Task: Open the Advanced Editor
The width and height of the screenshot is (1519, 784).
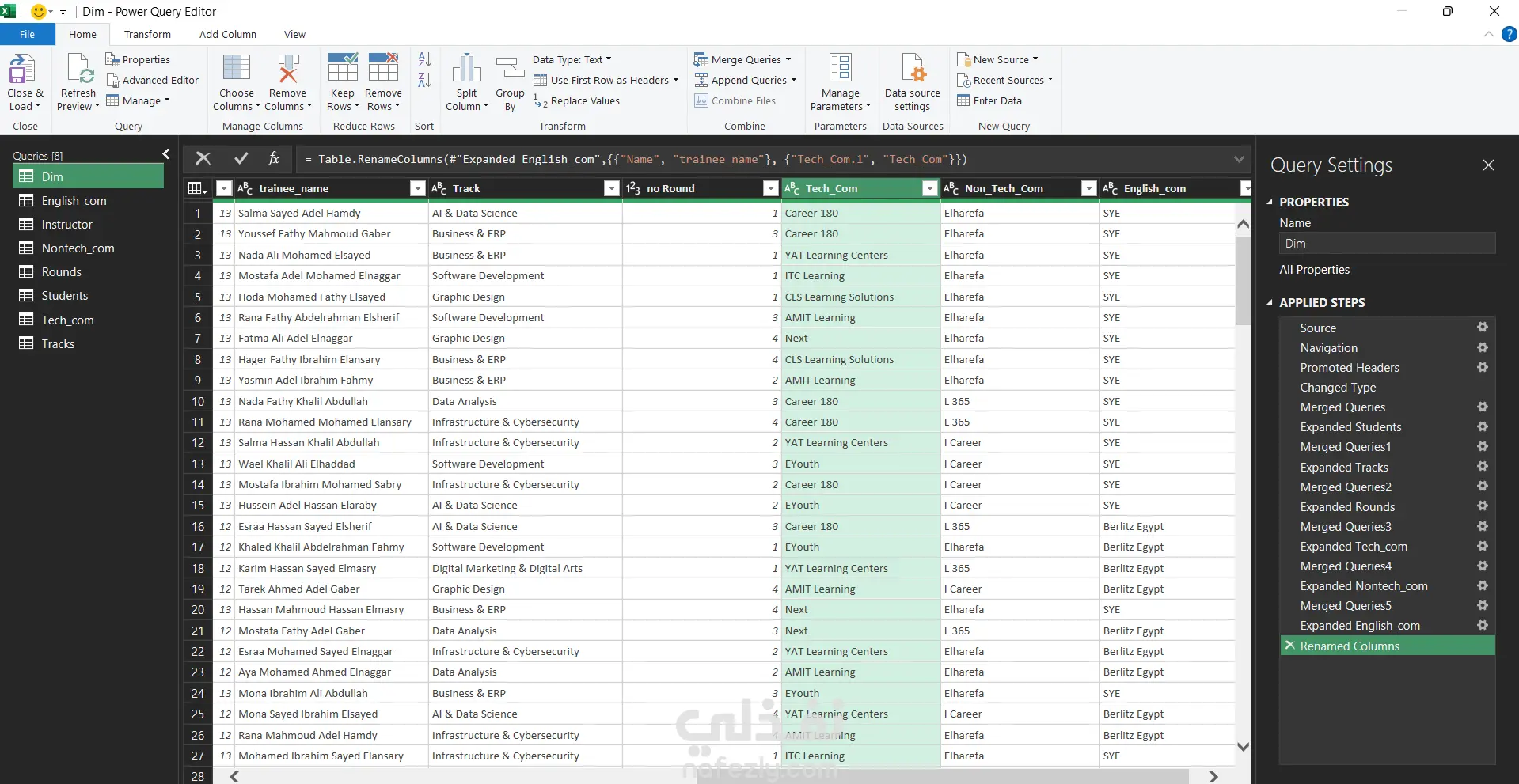Action: pyautogui.click(x=152, y=80)
